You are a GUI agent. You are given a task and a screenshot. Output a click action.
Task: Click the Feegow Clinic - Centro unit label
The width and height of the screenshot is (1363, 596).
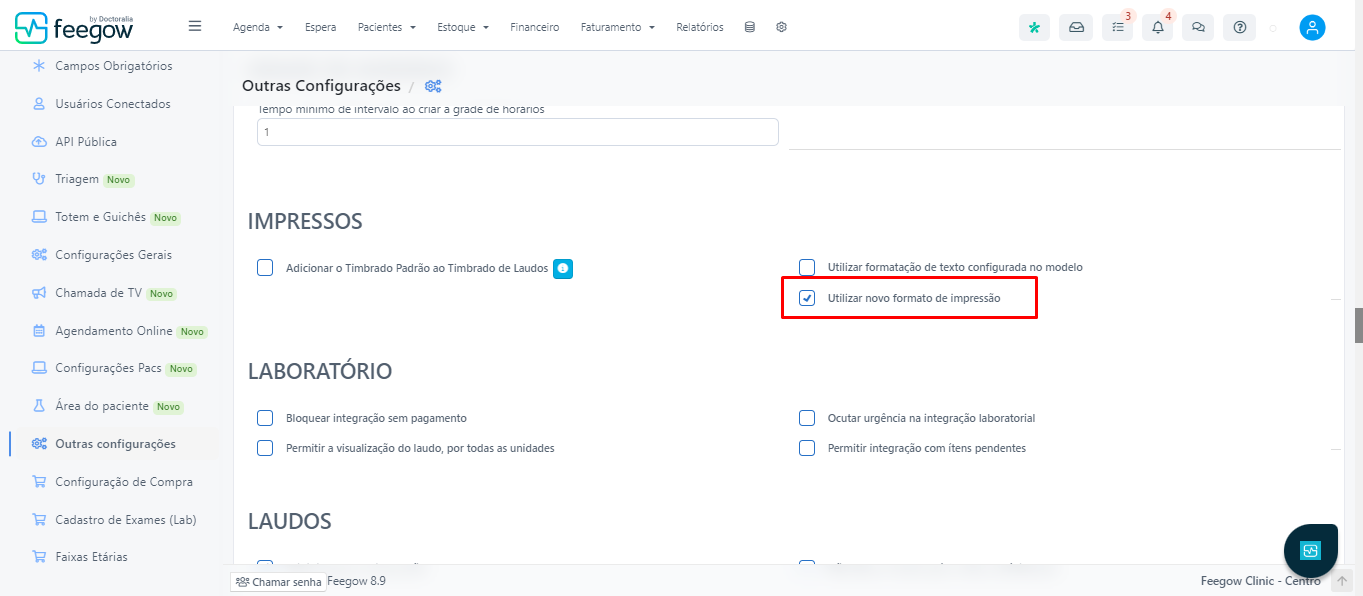(1260, 581)
